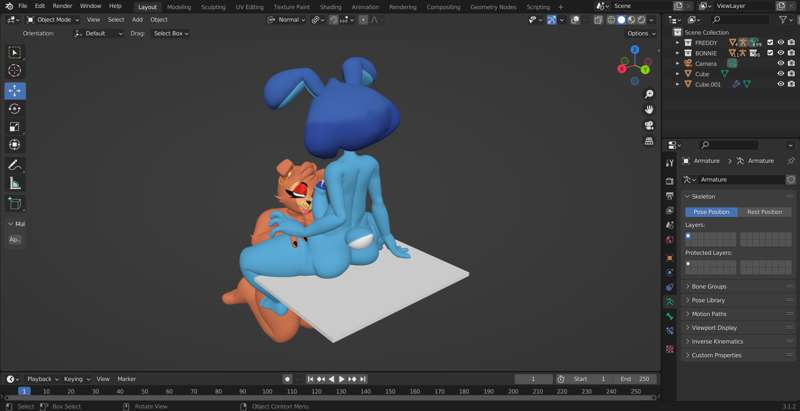The image size is (800, 411).
Task: Switch to the Geometry Nodes workspace tab
Action: [x=493, y=7]
